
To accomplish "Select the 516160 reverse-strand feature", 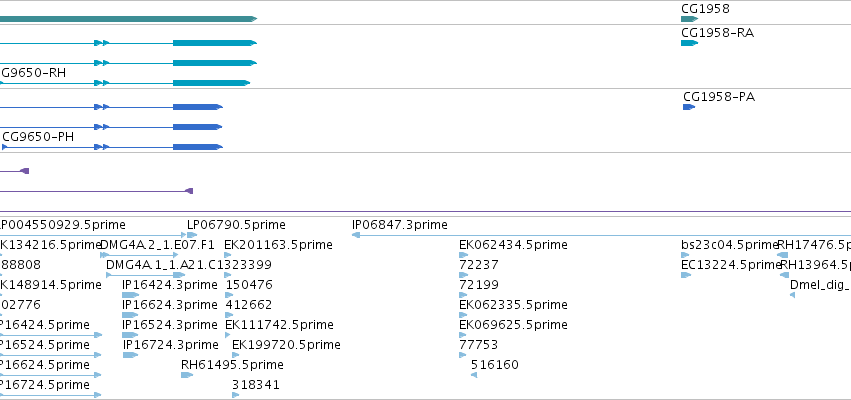I will (474, 375).
